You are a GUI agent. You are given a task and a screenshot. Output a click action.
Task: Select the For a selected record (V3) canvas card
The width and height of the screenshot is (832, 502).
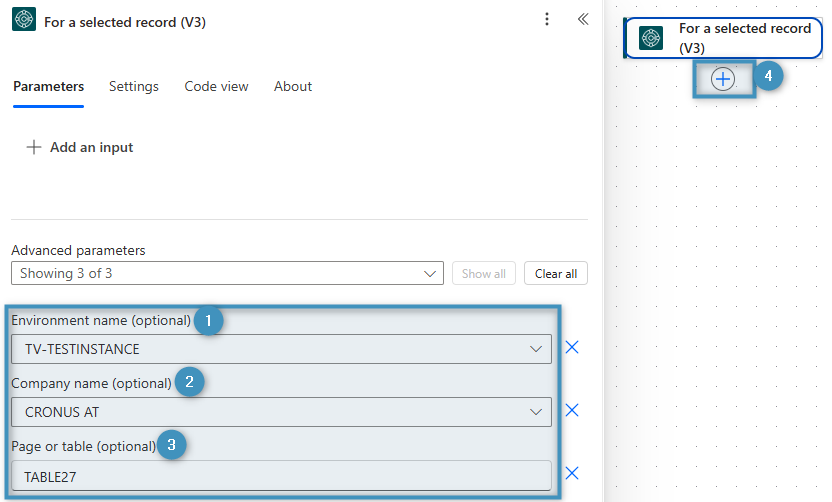pyautogui.click(x=724, y=38)
